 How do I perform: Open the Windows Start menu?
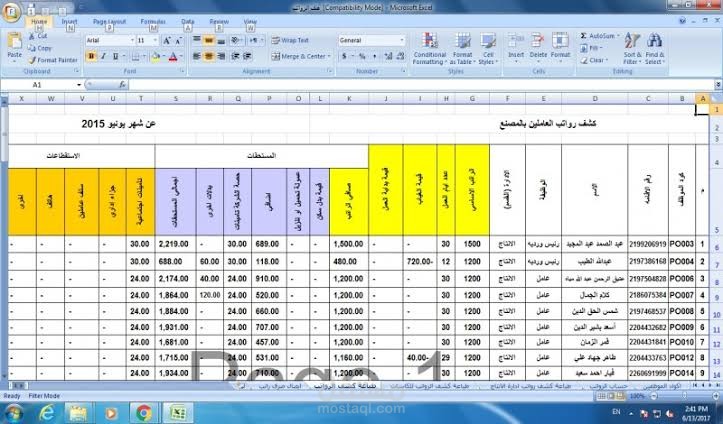click(x=12, y=413)
